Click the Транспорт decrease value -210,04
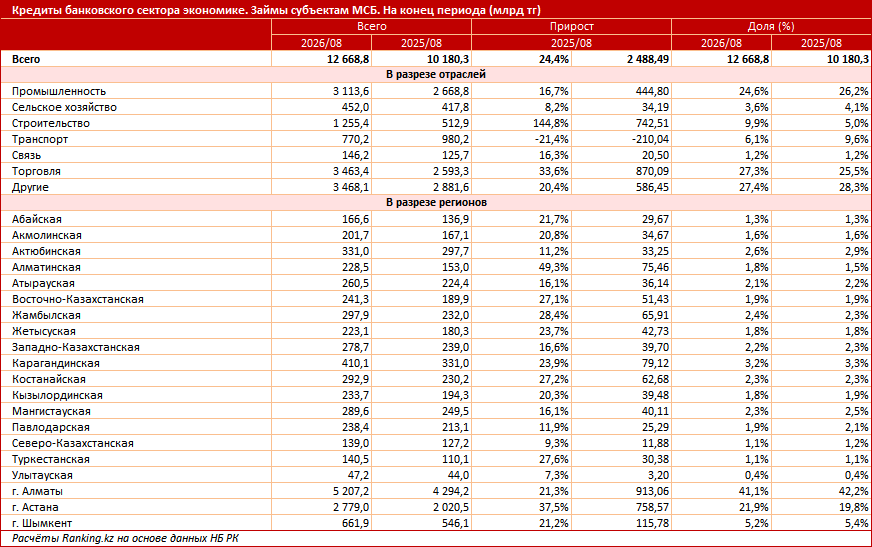Image resolution: width=872 pixels, height=547 pixels. point(649,140)
